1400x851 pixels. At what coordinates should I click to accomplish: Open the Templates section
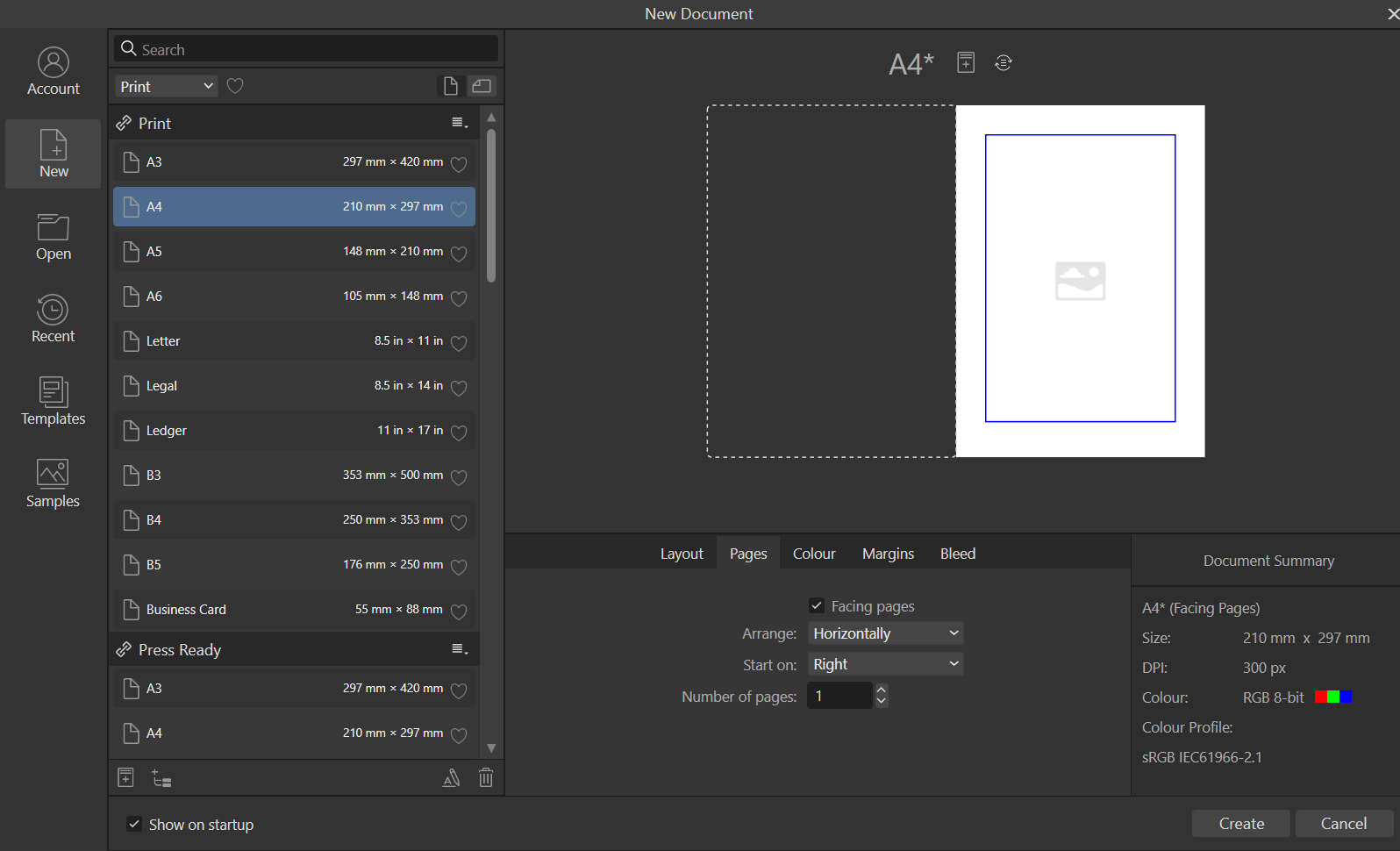[53, 401]
